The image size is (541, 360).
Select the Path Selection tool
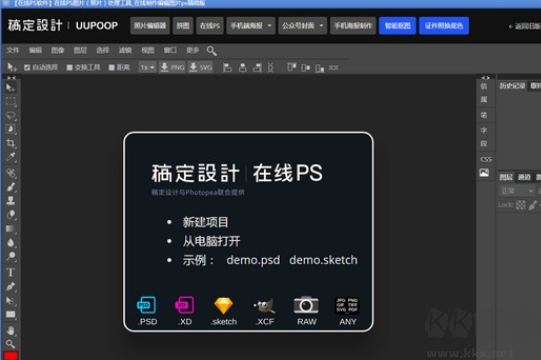click(10, 301)
